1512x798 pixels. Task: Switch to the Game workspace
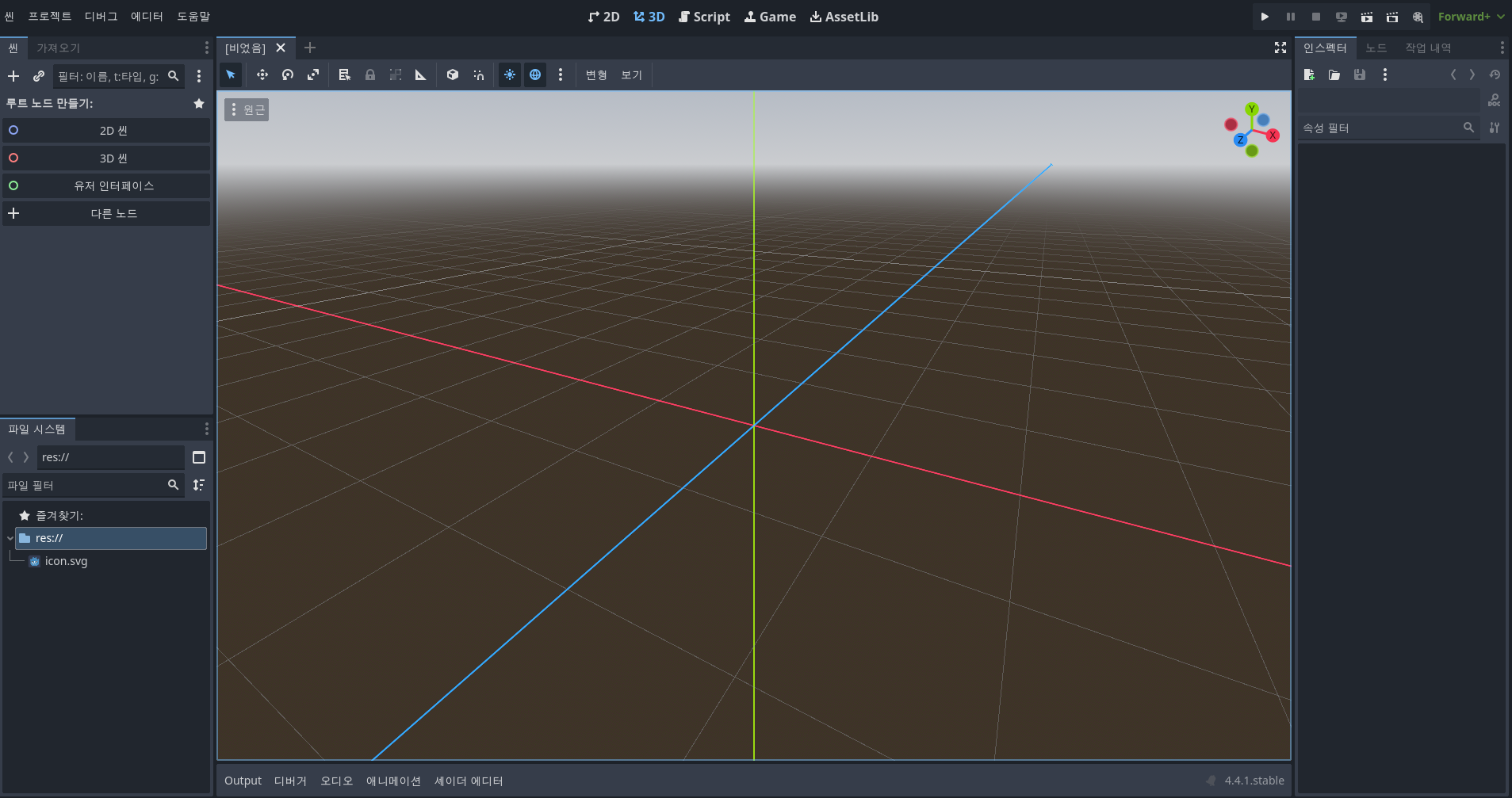pos(770,17)
